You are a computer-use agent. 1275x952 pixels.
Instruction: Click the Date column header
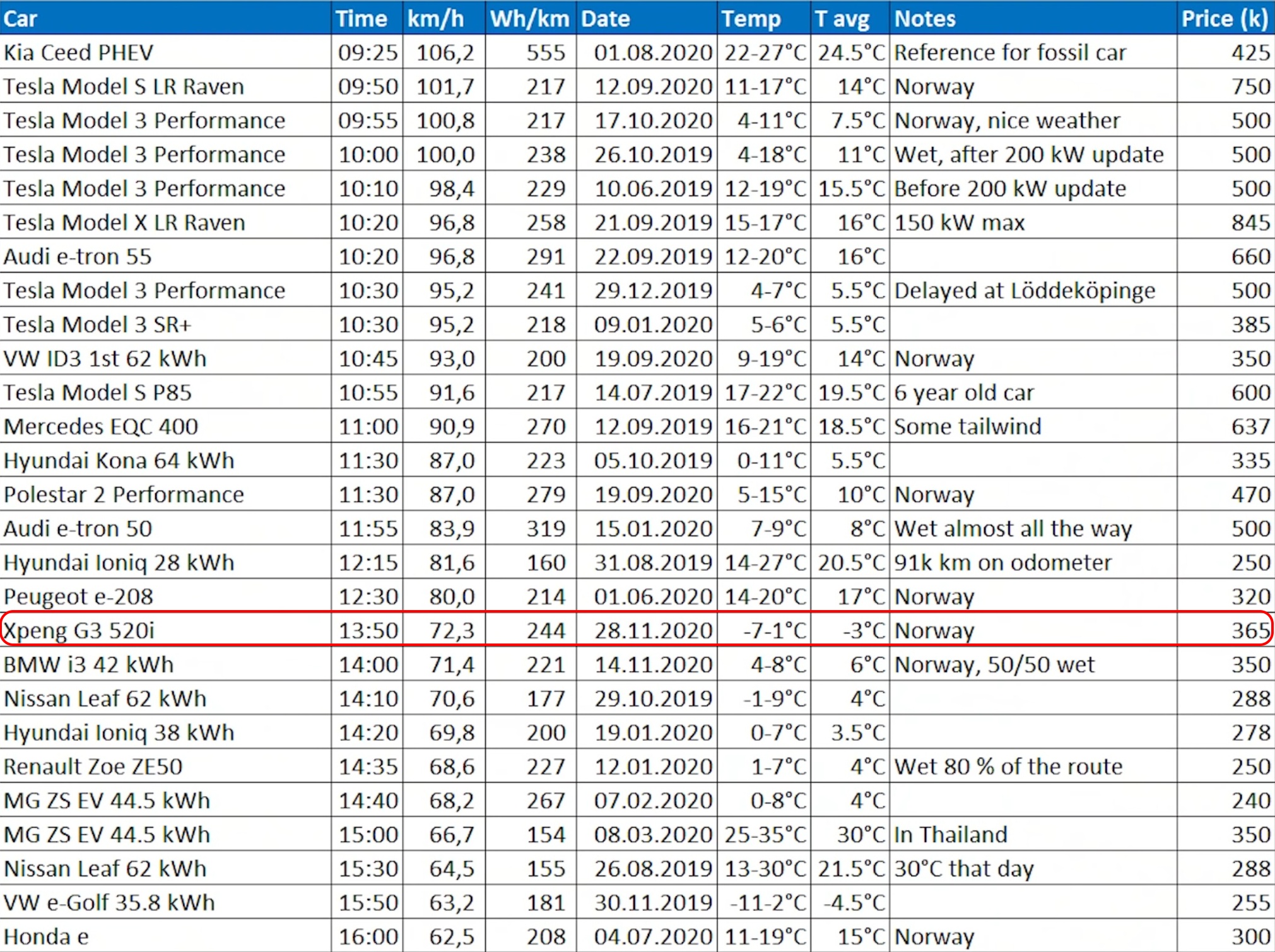(647, 18)
